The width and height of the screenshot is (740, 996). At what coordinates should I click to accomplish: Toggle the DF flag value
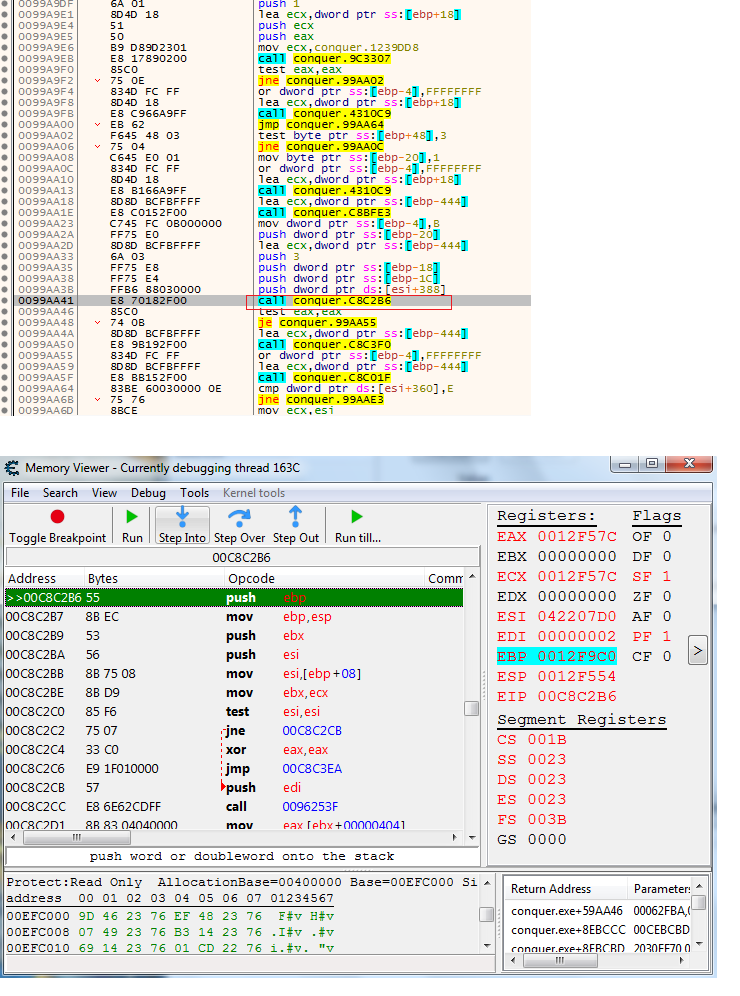(x=667, y=556)
